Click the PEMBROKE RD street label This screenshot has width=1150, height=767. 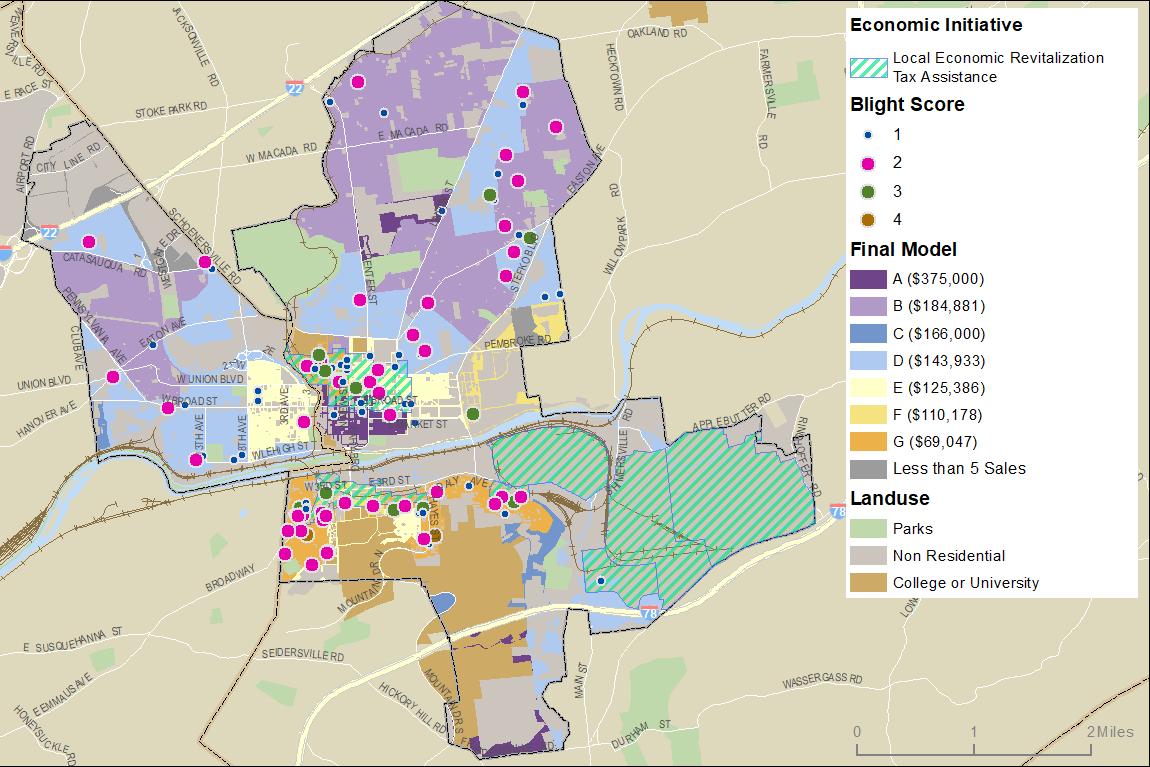point(517,342)
